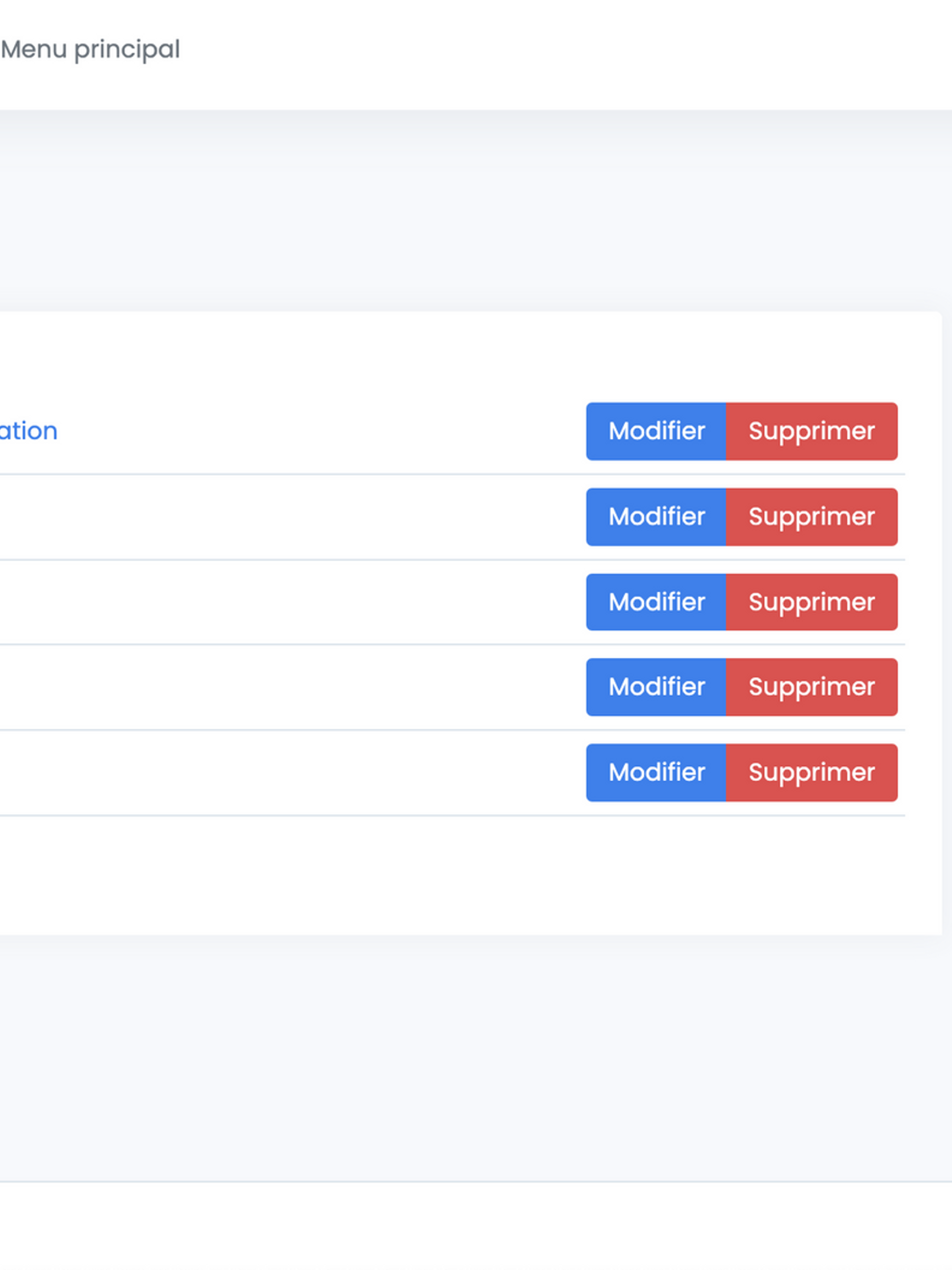Delete the second entry with Supprimer
Viewport: 952px width, 1270px height.
point(811,517)
